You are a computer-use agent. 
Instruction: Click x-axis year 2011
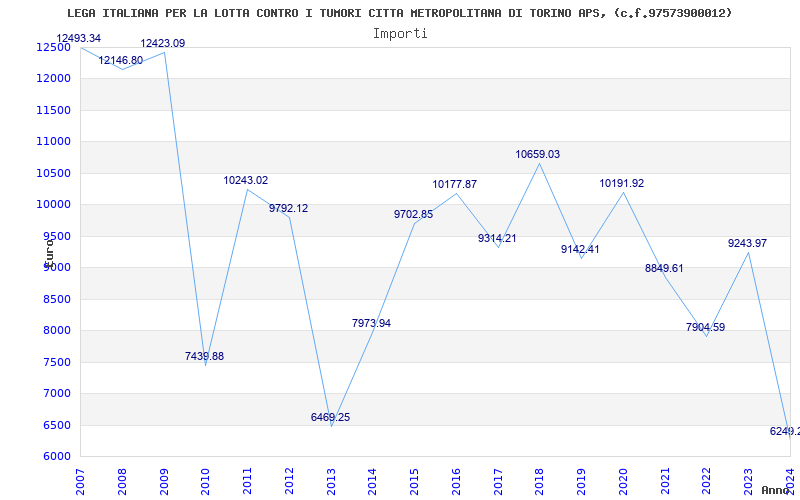click(x=247, y=482)
